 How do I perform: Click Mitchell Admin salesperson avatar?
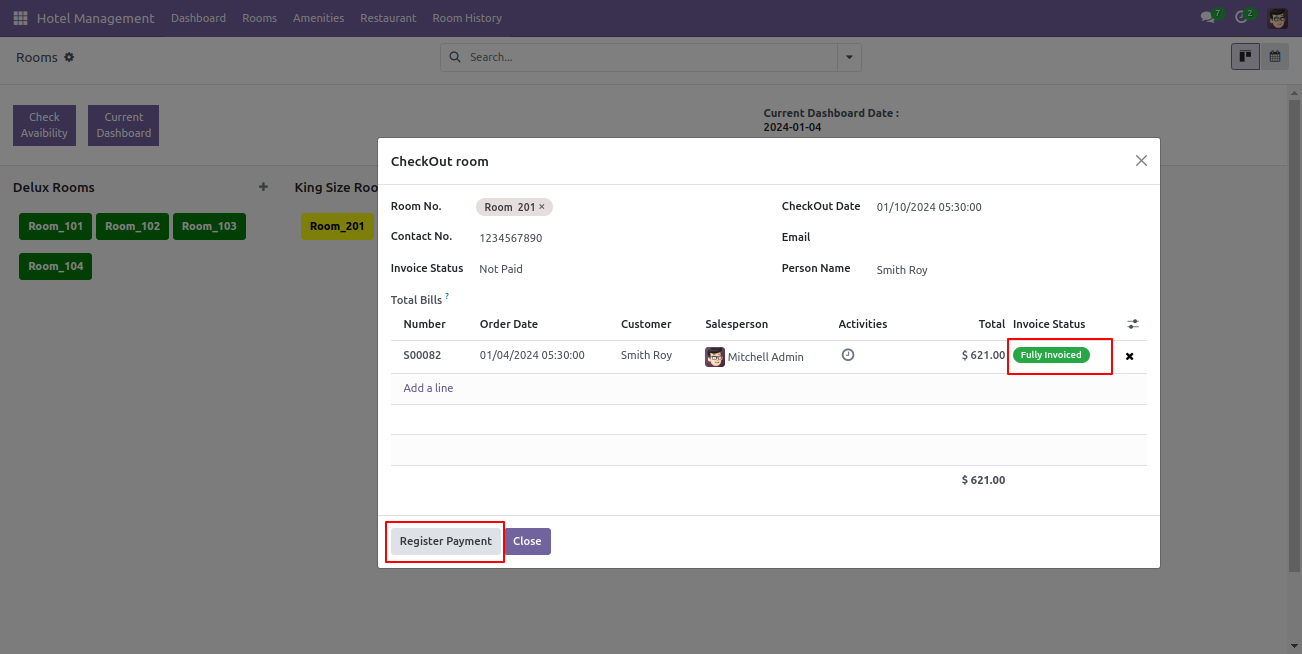coord(715,356)
